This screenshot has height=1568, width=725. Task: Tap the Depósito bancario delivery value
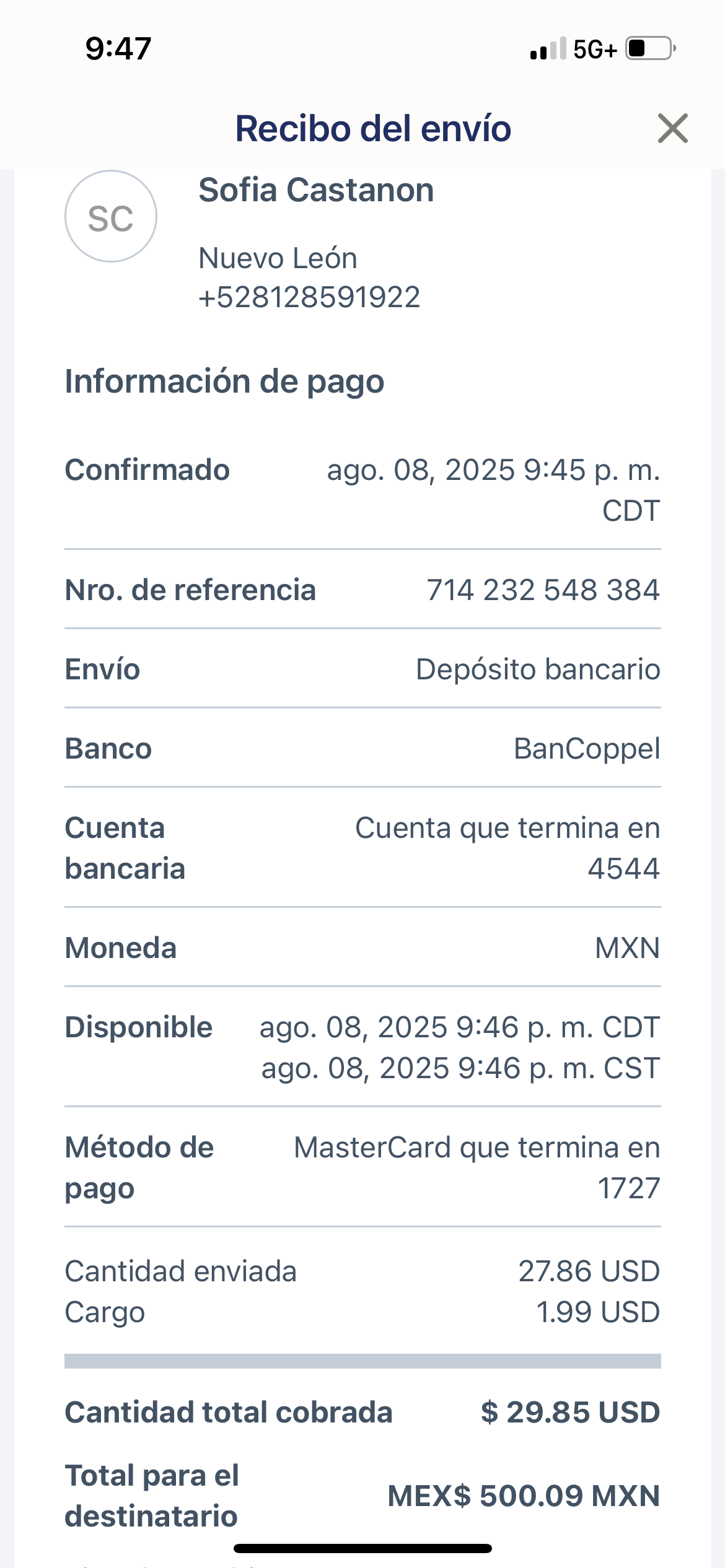(x=538, y=669)
